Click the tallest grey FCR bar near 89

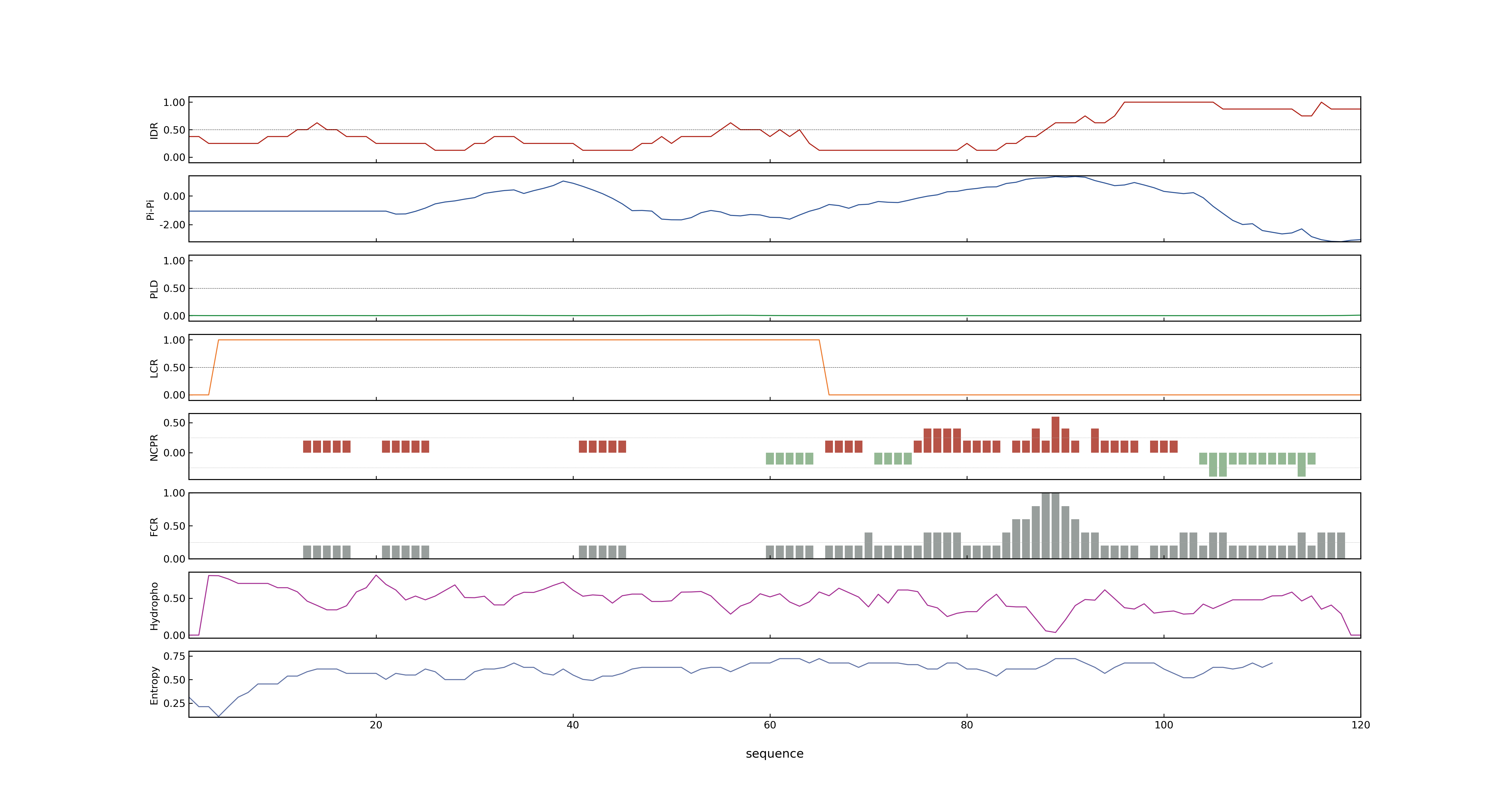click(x=1055, y=525)
